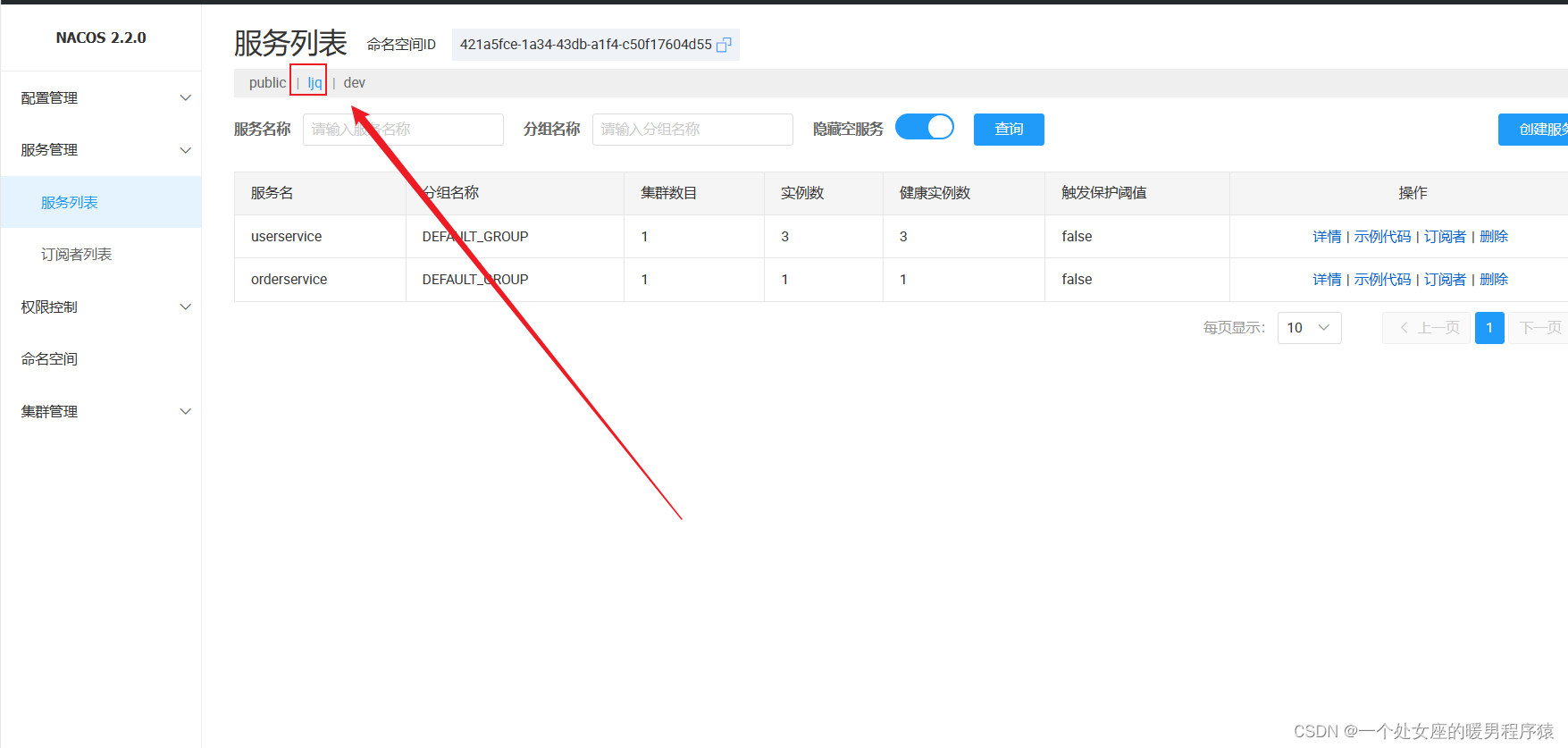This screenshot has width=1568, height=748.
Task: Click the namespace ID value text
Action: pyautogui.click(x=585, y=45)
